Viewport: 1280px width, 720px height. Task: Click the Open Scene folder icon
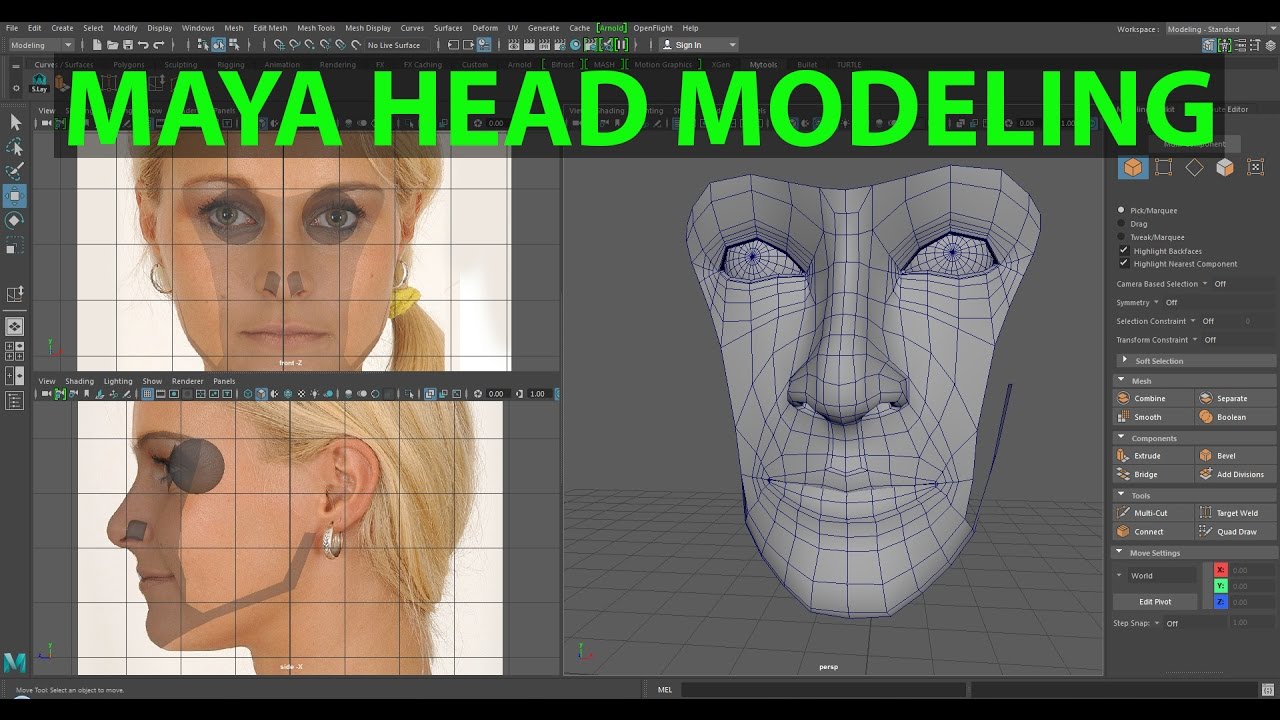113,45
